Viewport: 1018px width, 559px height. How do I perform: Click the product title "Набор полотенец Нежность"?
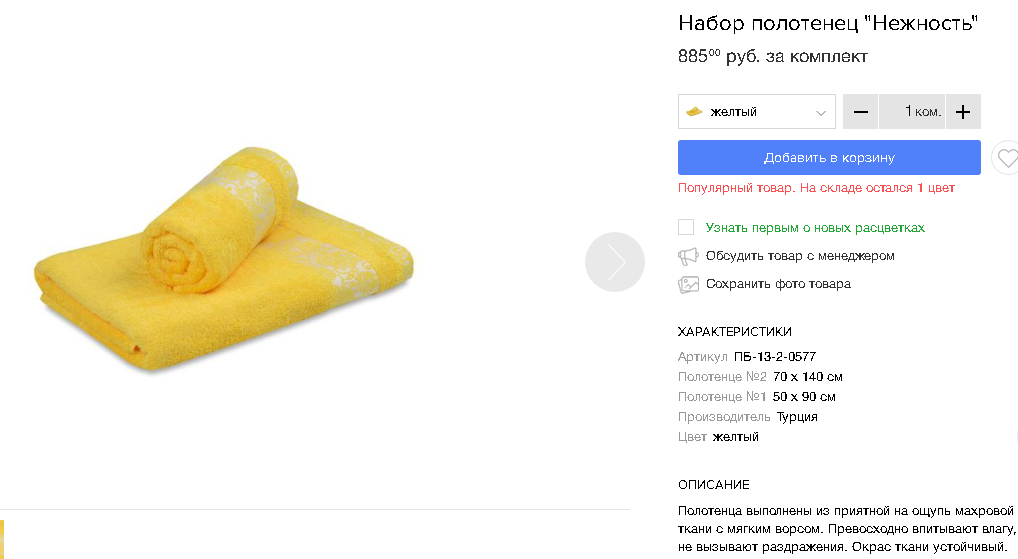coord(827,23)
